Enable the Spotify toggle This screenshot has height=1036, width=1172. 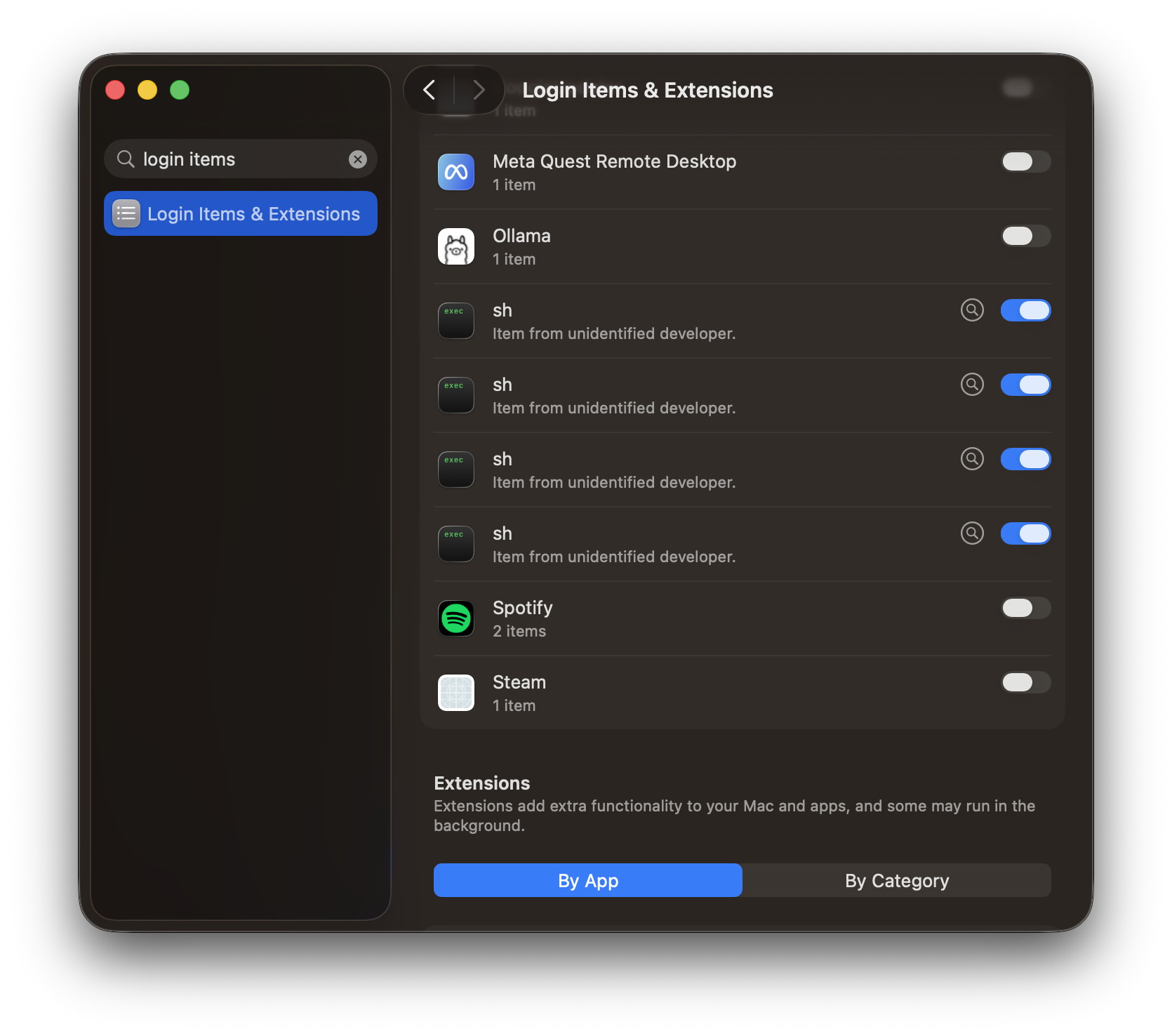[1025, 608]
